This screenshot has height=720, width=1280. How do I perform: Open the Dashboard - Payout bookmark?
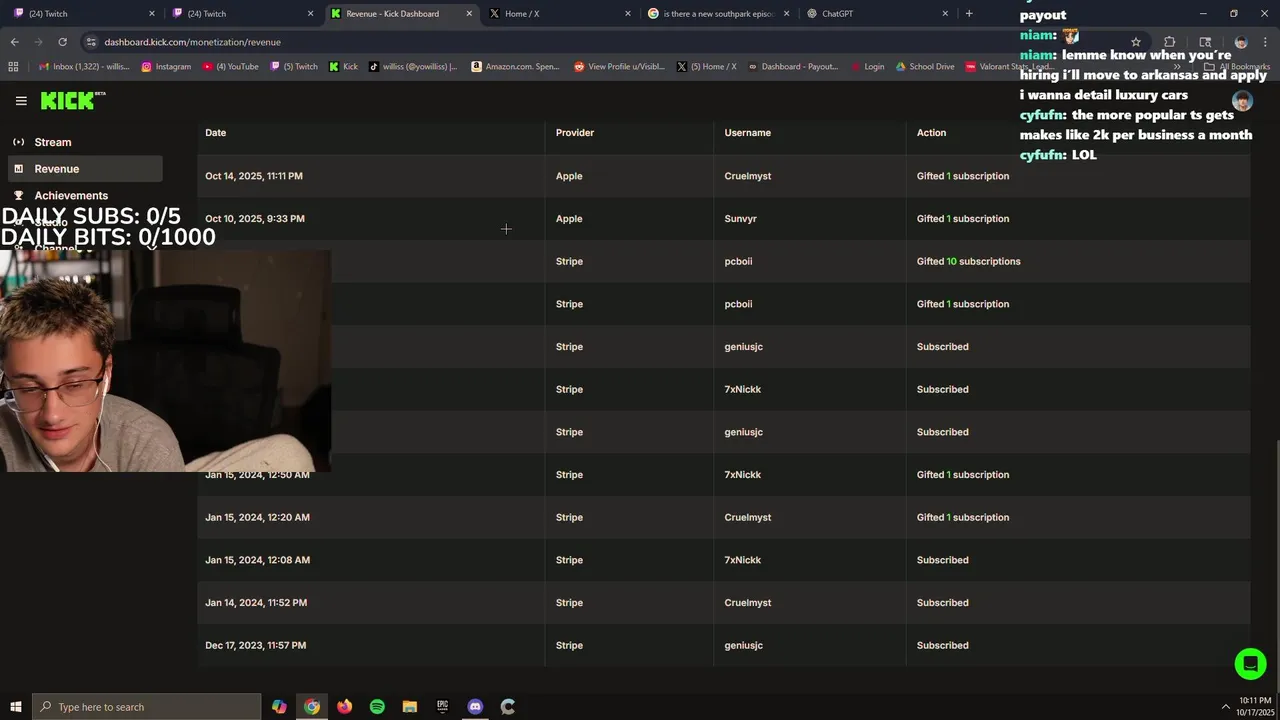coord(792,67)
